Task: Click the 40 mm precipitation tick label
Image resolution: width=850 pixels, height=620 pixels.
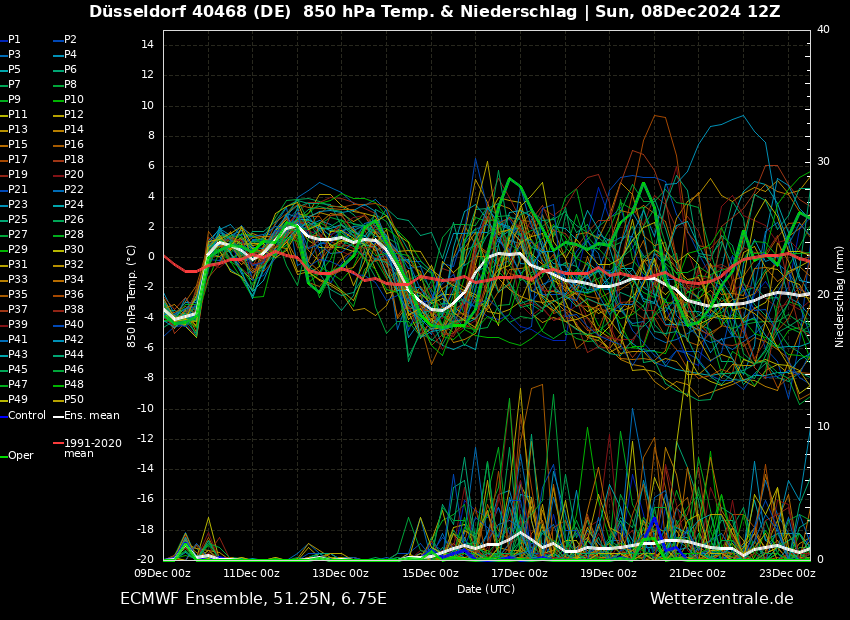Action: point(823,30)
